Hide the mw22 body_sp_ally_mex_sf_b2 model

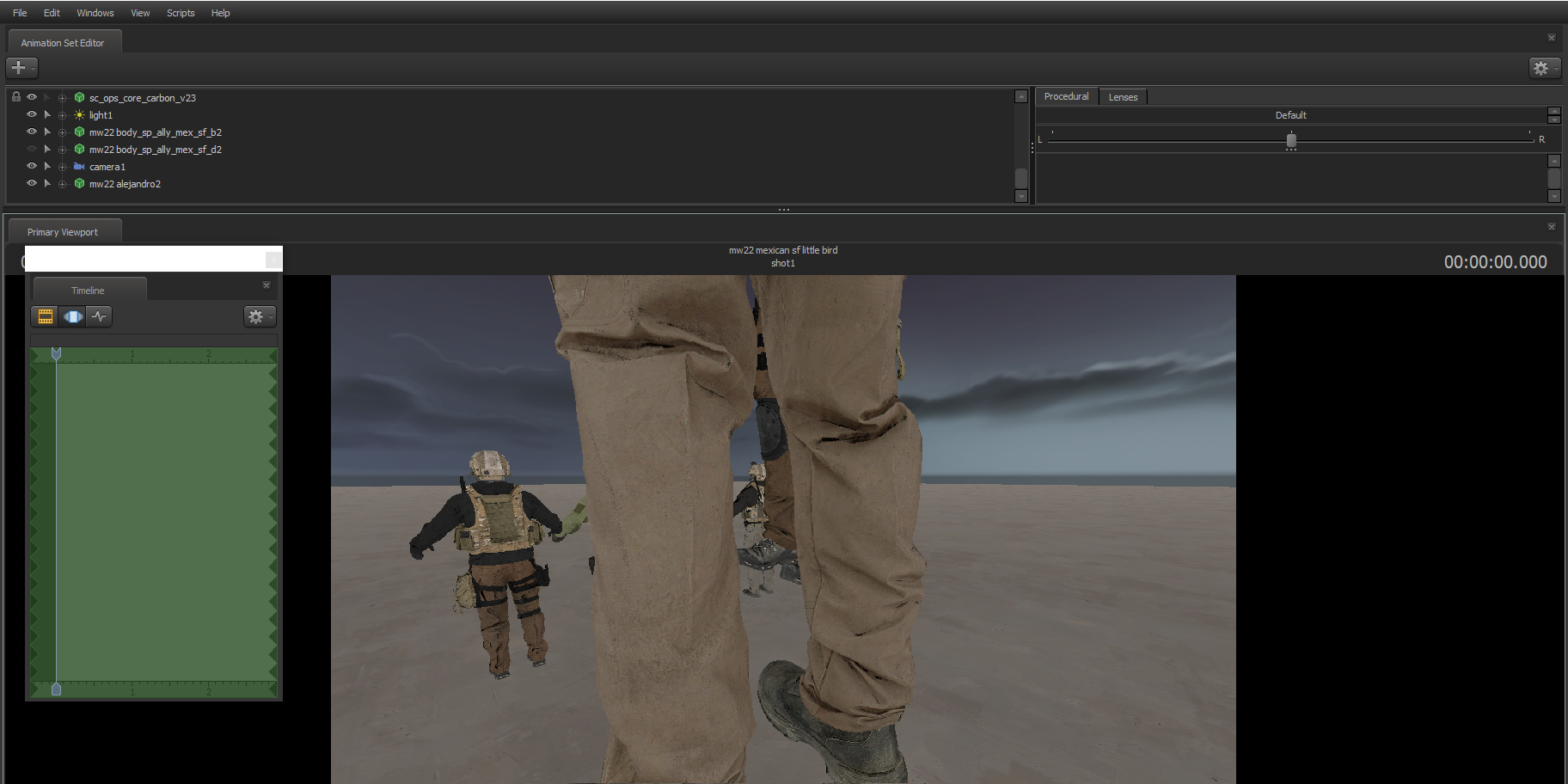31,132
